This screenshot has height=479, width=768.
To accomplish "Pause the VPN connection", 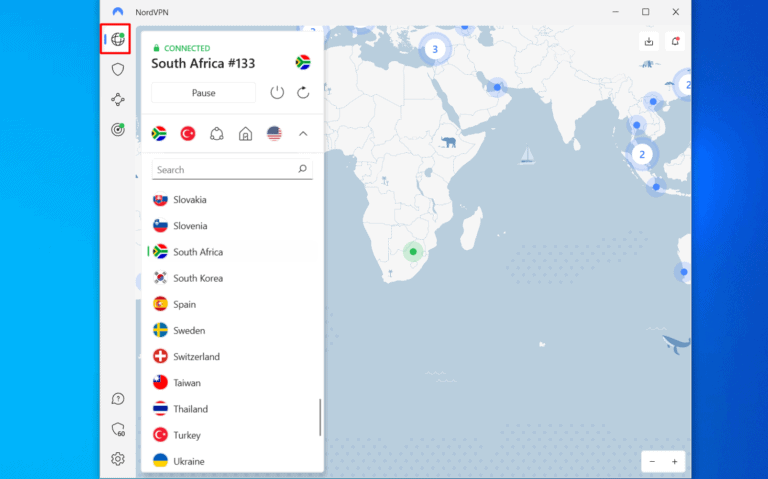I will click(203, 93).
